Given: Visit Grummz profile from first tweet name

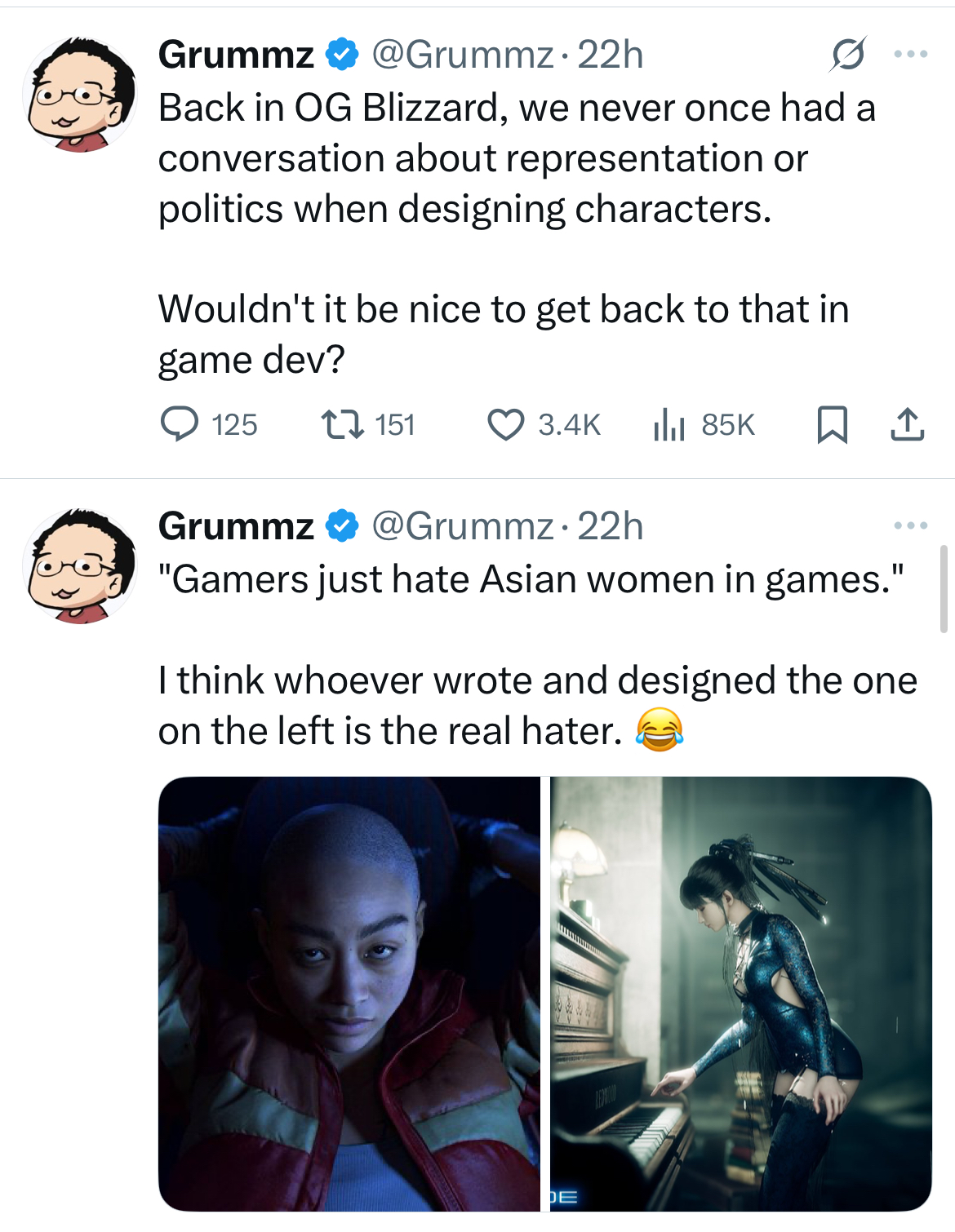Looking at the screenshot, I should 236,55.
